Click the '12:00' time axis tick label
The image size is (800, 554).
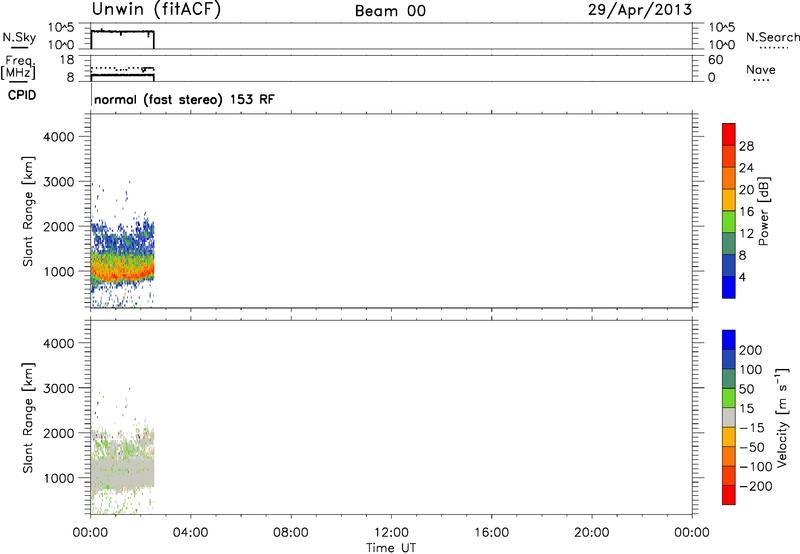[391, 533]
